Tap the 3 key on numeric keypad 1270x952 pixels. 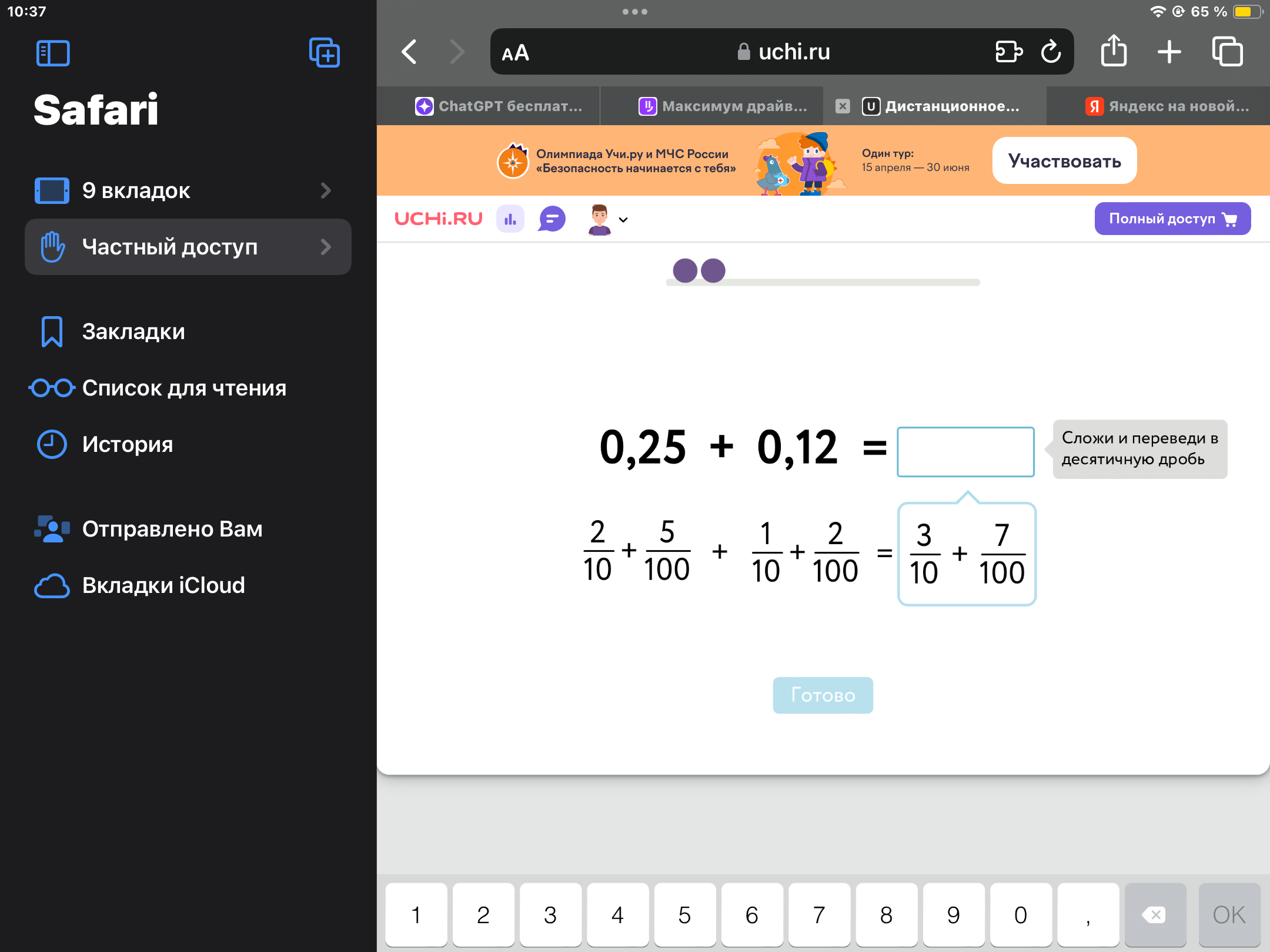tap(550, 914)
